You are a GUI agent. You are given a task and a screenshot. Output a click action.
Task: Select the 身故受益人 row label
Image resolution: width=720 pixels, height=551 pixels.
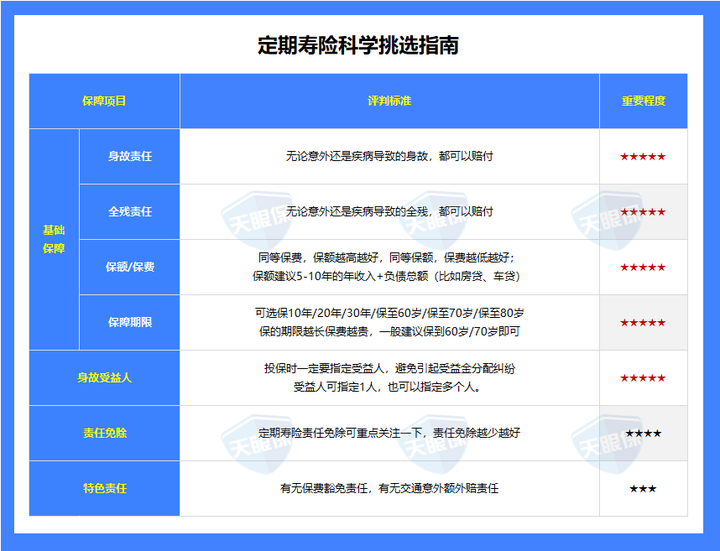tap(104, 378)
